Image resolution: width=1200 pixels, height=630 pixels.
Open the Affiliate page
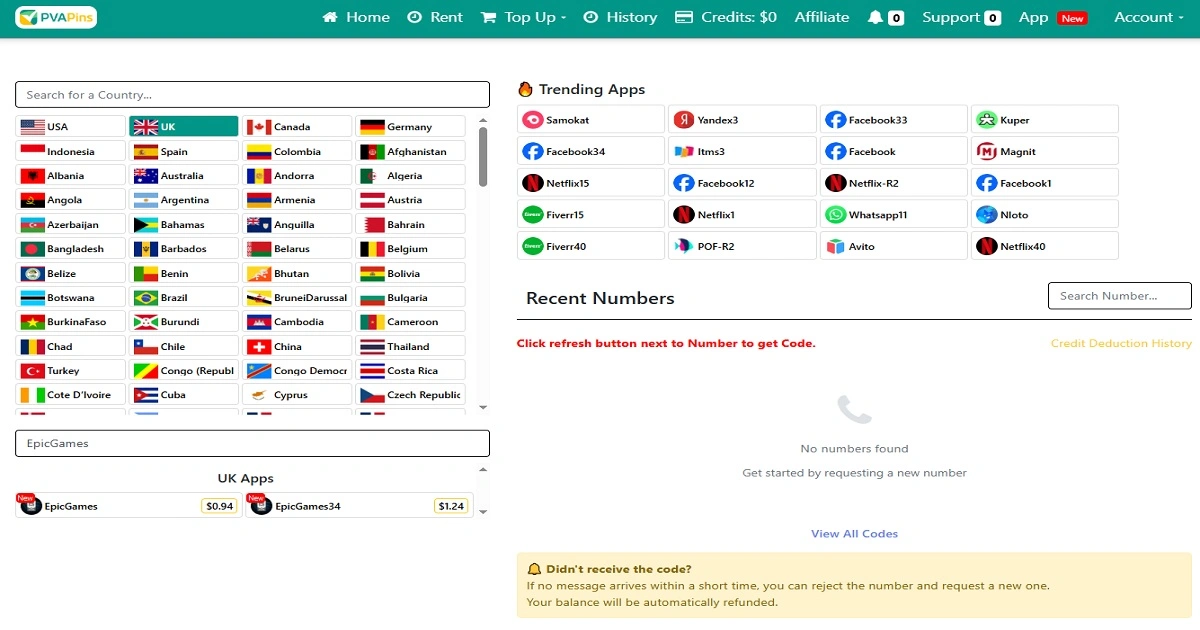pyautogui.click(x=822, y=17)
